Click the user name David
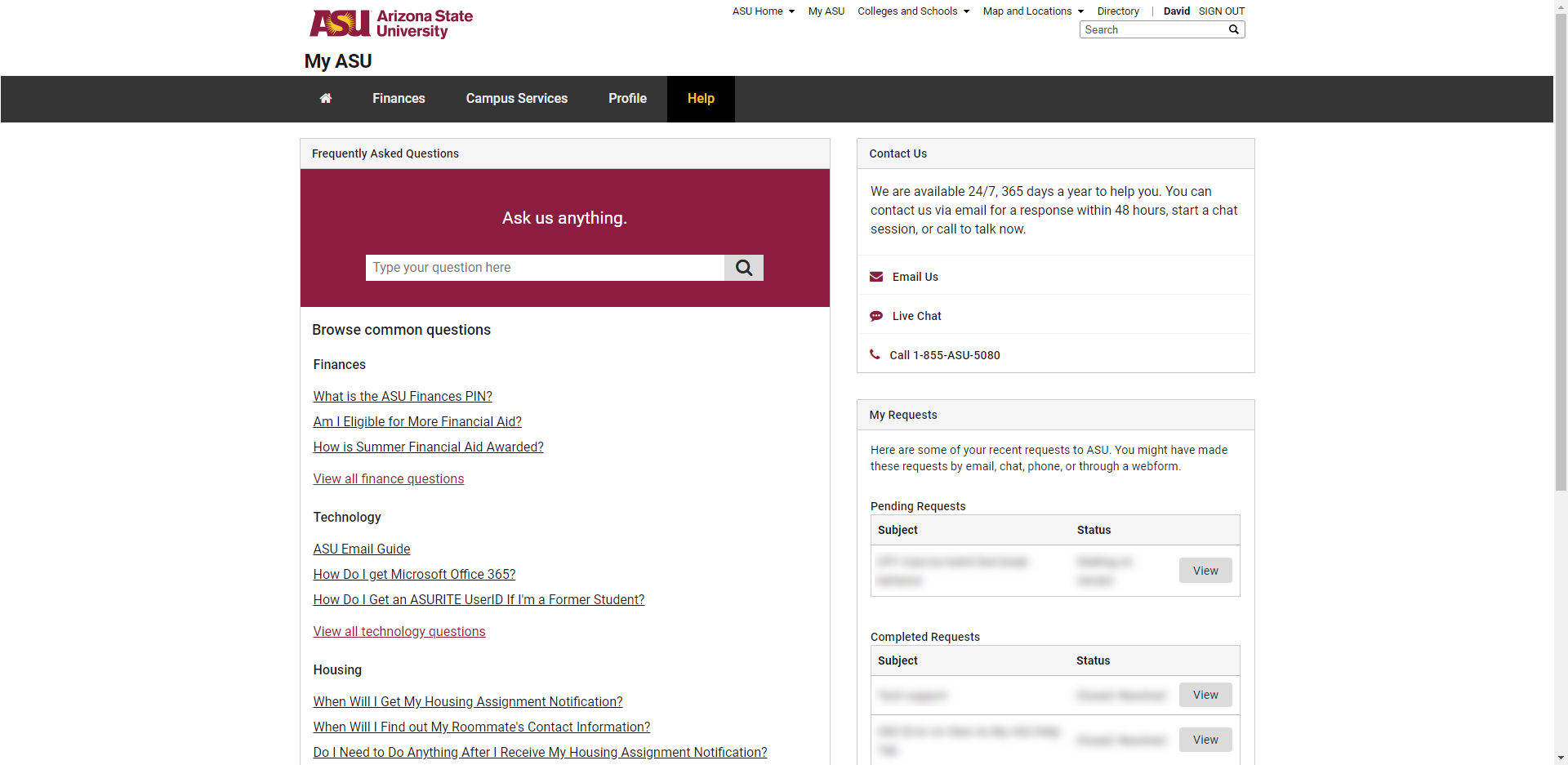 (x=1176, y=11)
